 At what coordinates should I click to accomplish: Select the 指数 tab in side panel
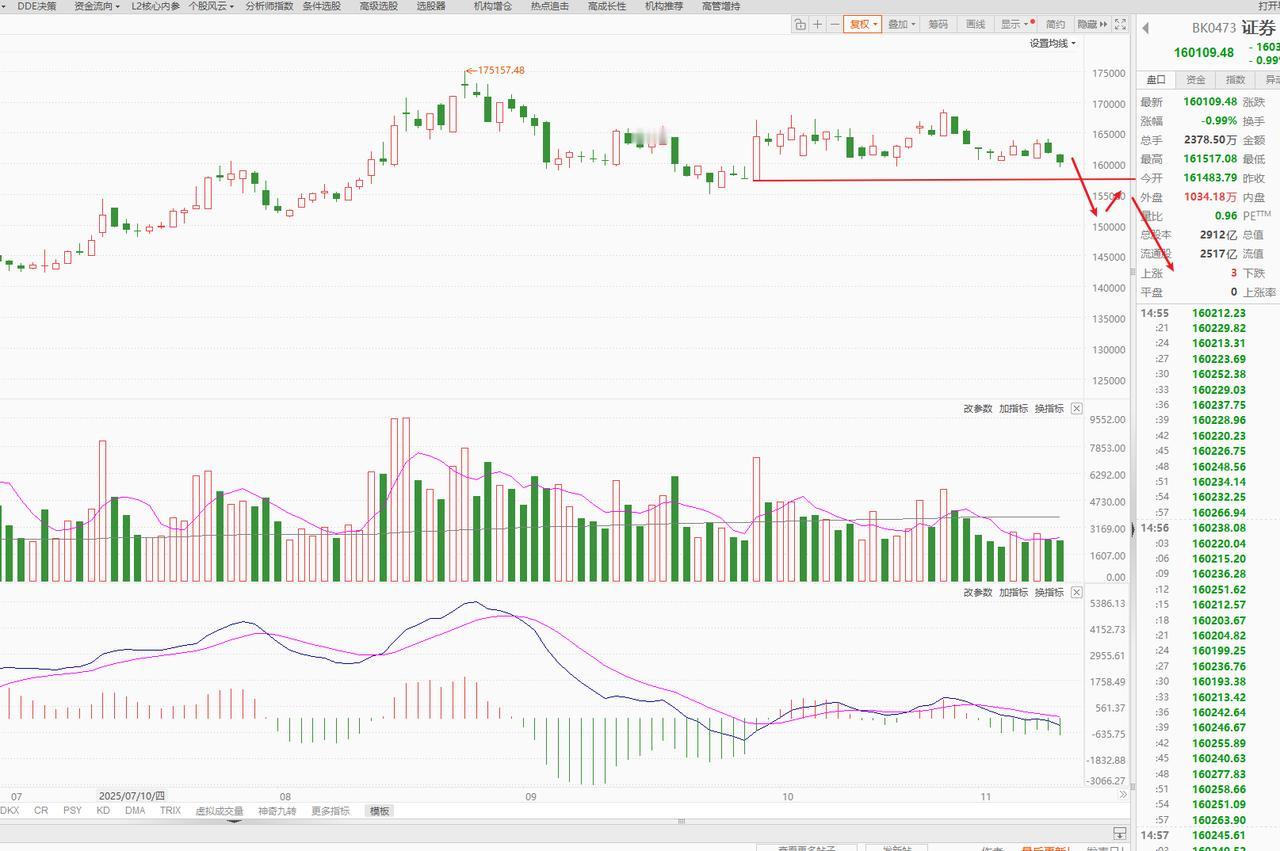1236,80
